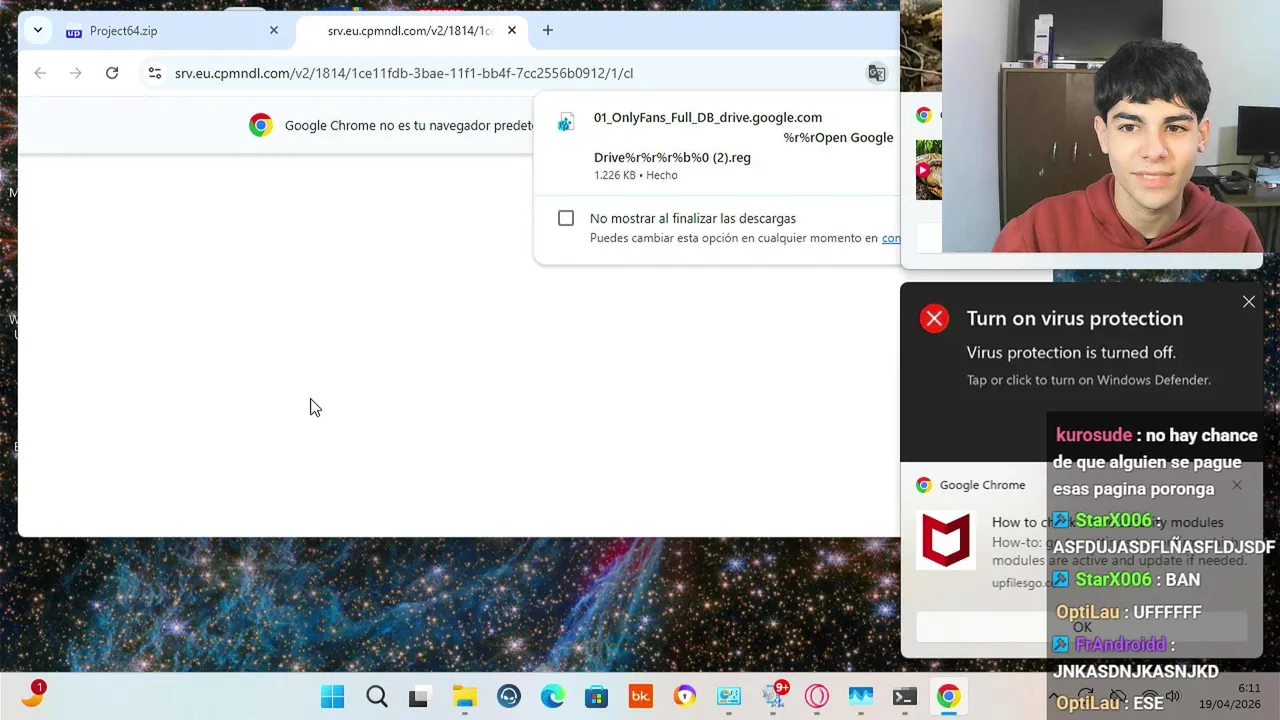The height and width of the screenshot is (720, 1280).
Task: Open the purple circular browser icon on taskbar
Action: coord(685,696)
